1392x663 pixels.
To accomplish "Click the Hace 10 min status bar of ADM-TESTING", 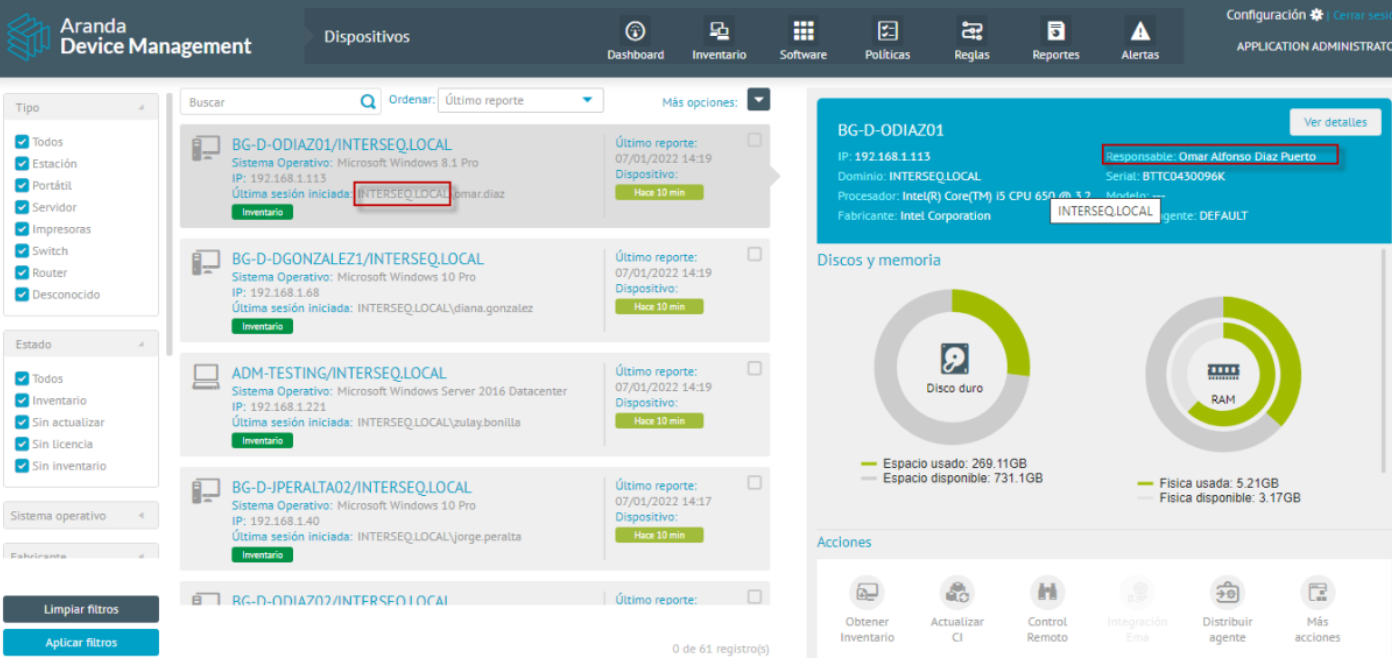I will click(x=659, y=421).
